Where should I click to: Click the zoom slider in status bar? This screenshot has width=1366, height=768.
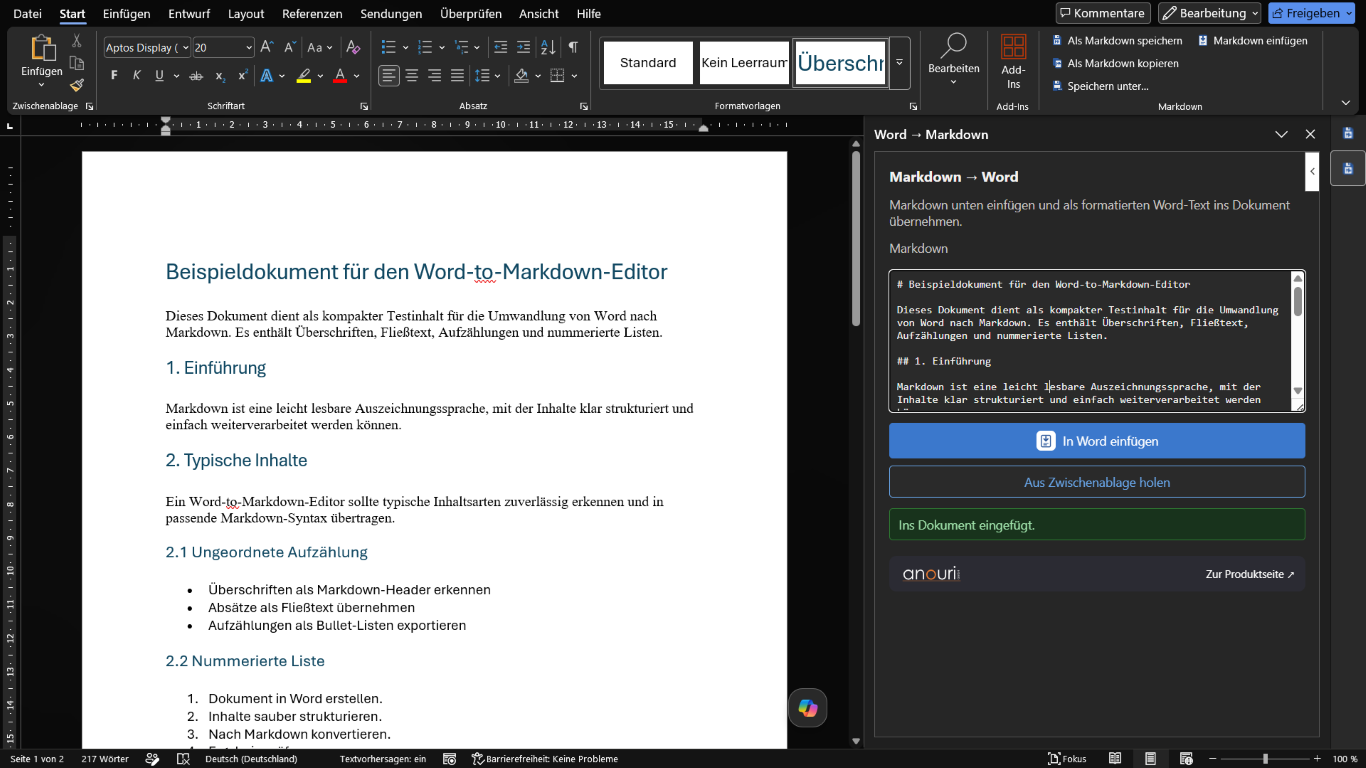click(1264, 759)
